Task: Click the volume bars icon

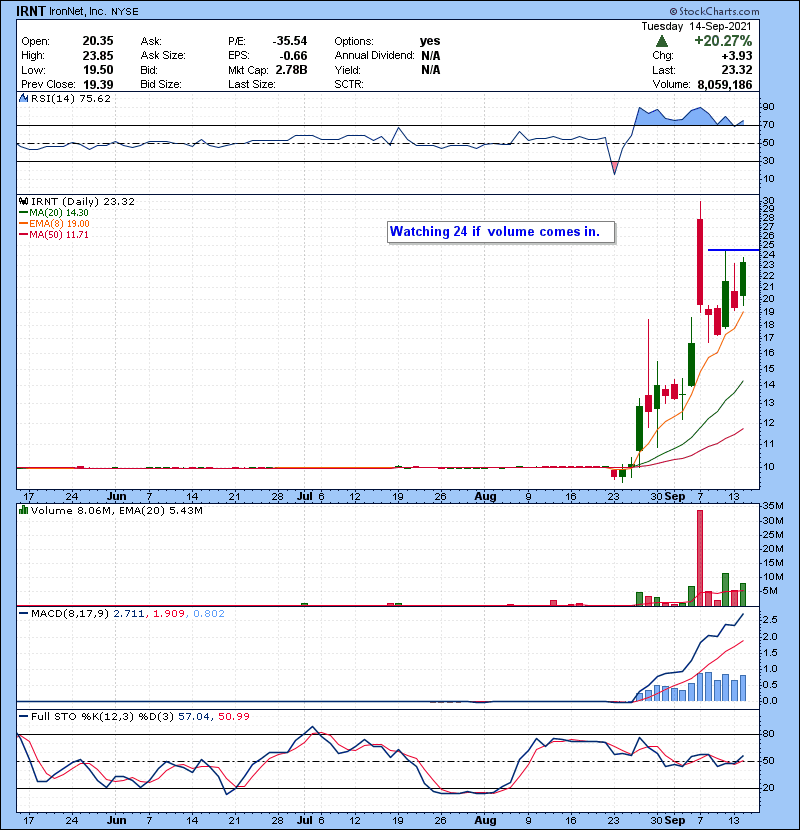Action: pyautogui.click(x=23, y=510)
